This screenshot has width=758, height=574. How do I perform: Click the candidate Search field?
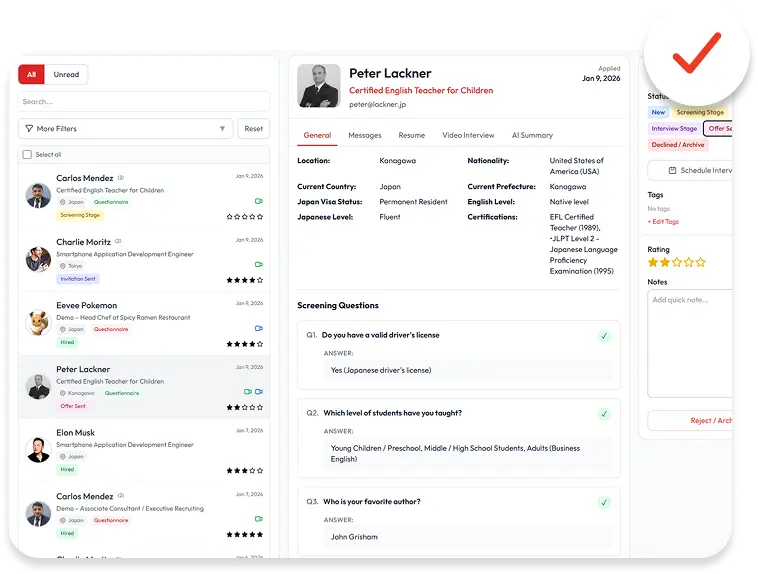click(x=144, y=102)
